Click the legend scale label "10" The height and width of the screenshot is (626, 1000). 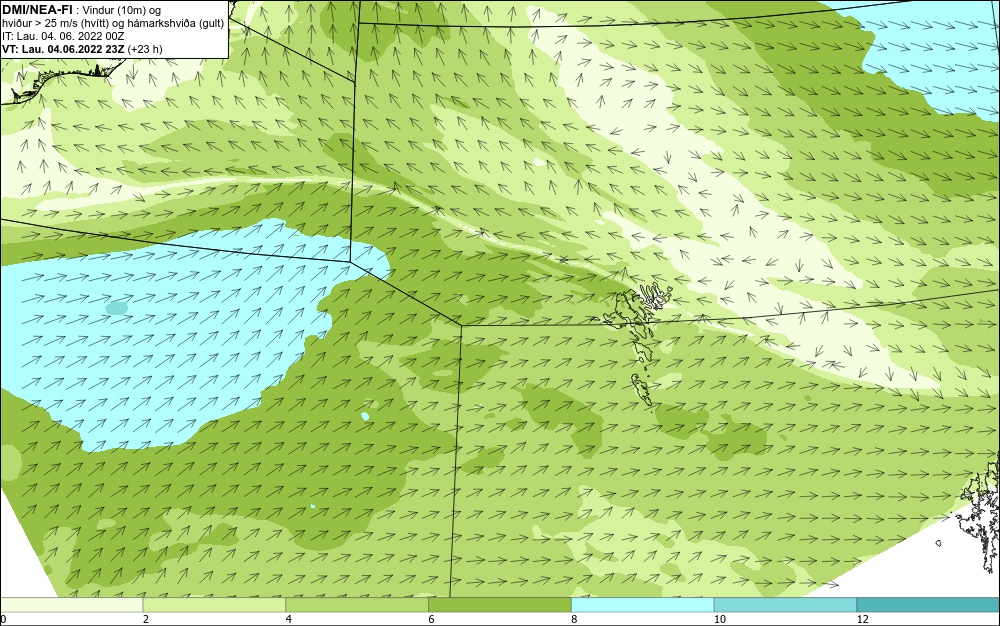tap(720, 619)
